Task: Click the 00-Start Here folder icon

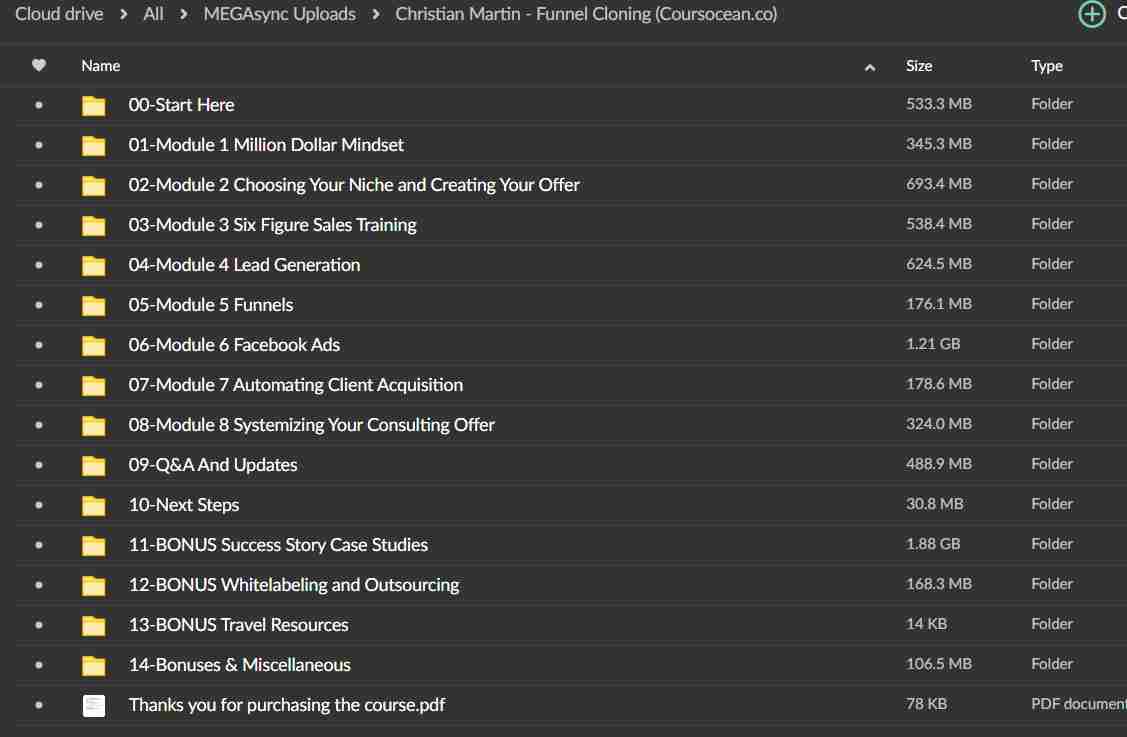Action: click(x=93, y=106)
